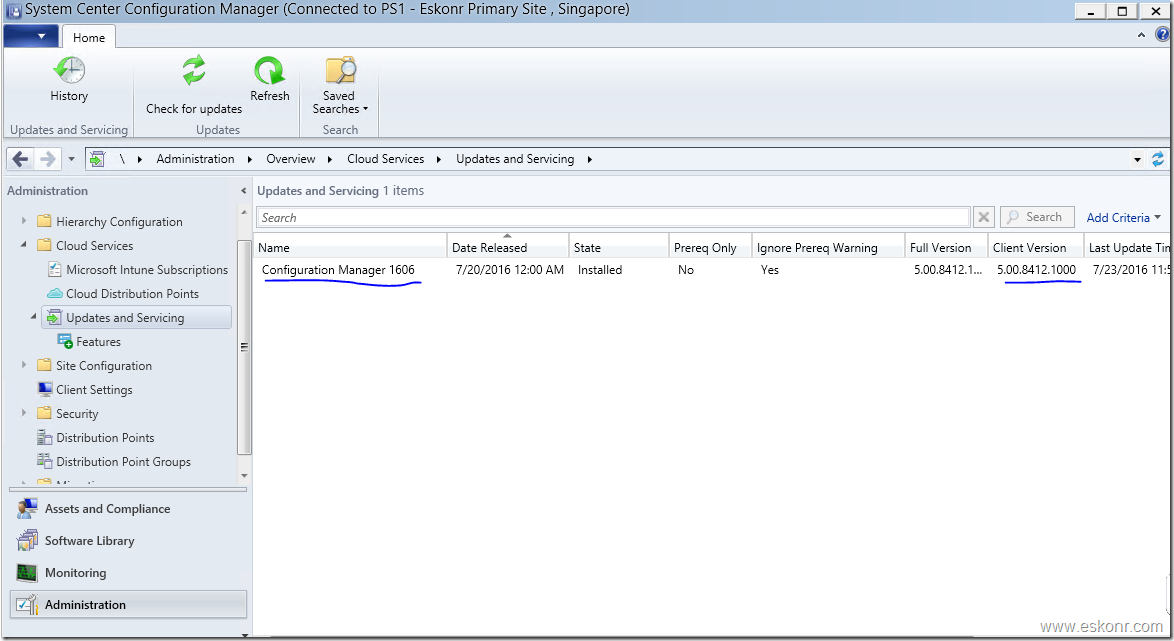The image size is (1174, 641).
Task: Collapse the Cloud Services folder
Action: pos(24,245)
